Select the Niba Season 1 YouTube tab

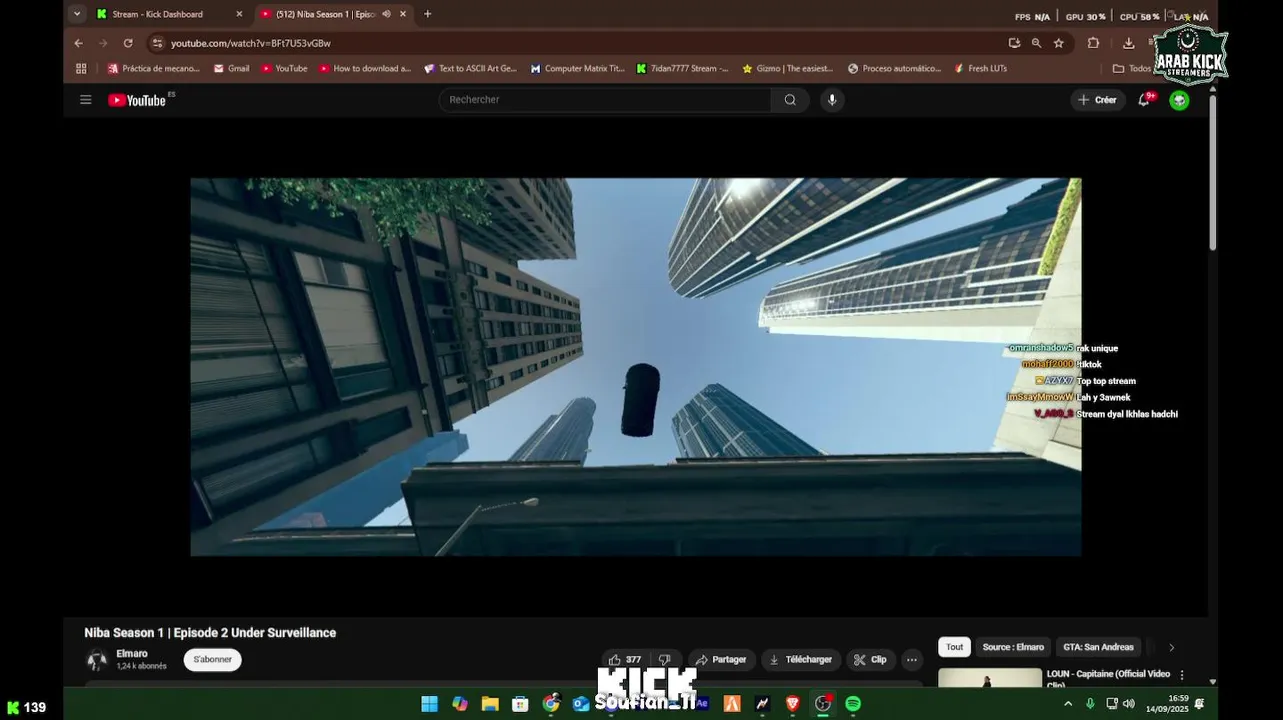(x=325, y=14)
